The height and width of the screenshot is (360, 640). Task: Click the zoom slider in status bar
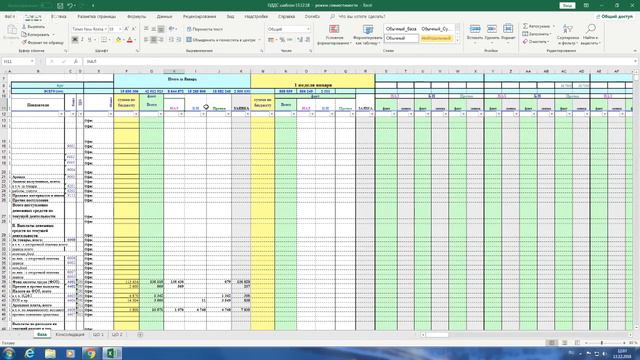pos(601,343)
